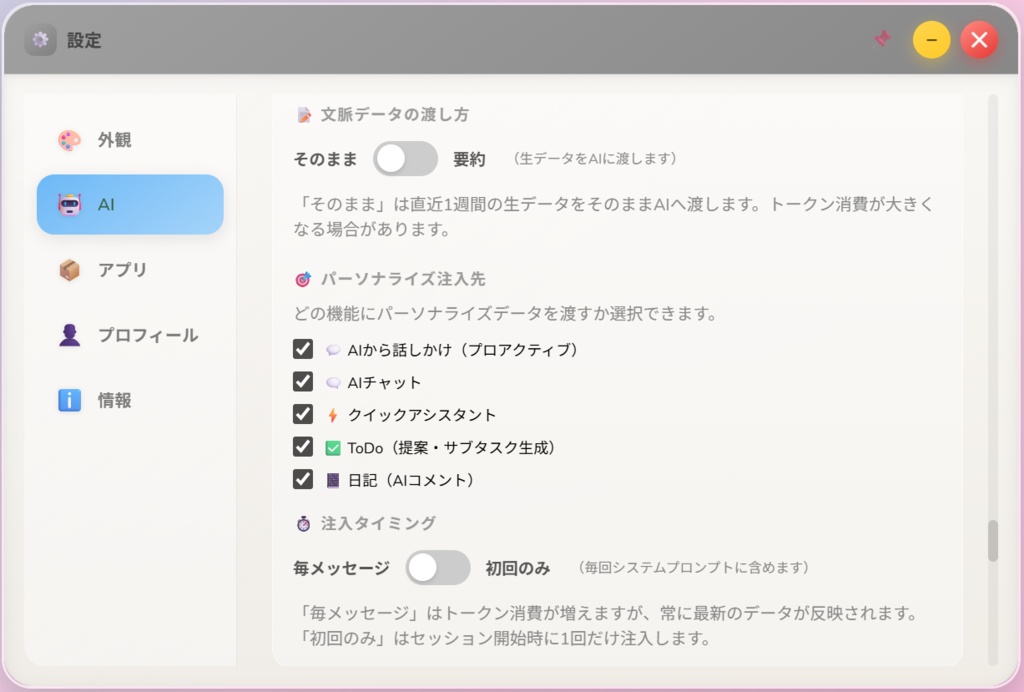This screenshot has width=1024, height=692.
Task: Click the pink sparkle icon in the title bar
Action: coord(883,38)
